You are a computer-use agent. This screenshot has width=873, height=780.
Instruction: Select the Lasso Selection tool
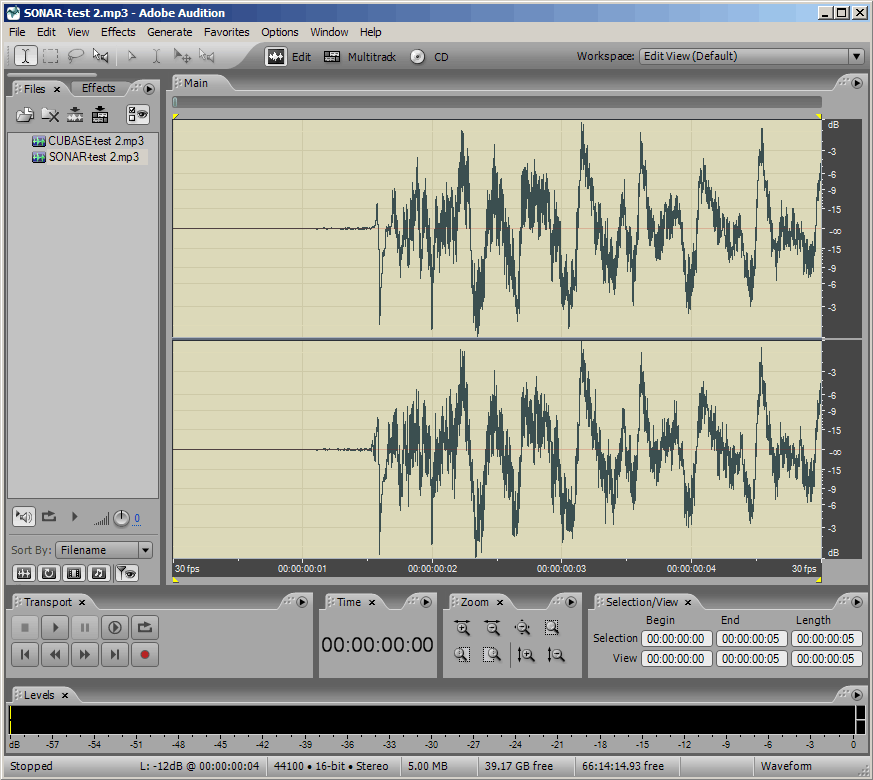(x=75, y=57)
